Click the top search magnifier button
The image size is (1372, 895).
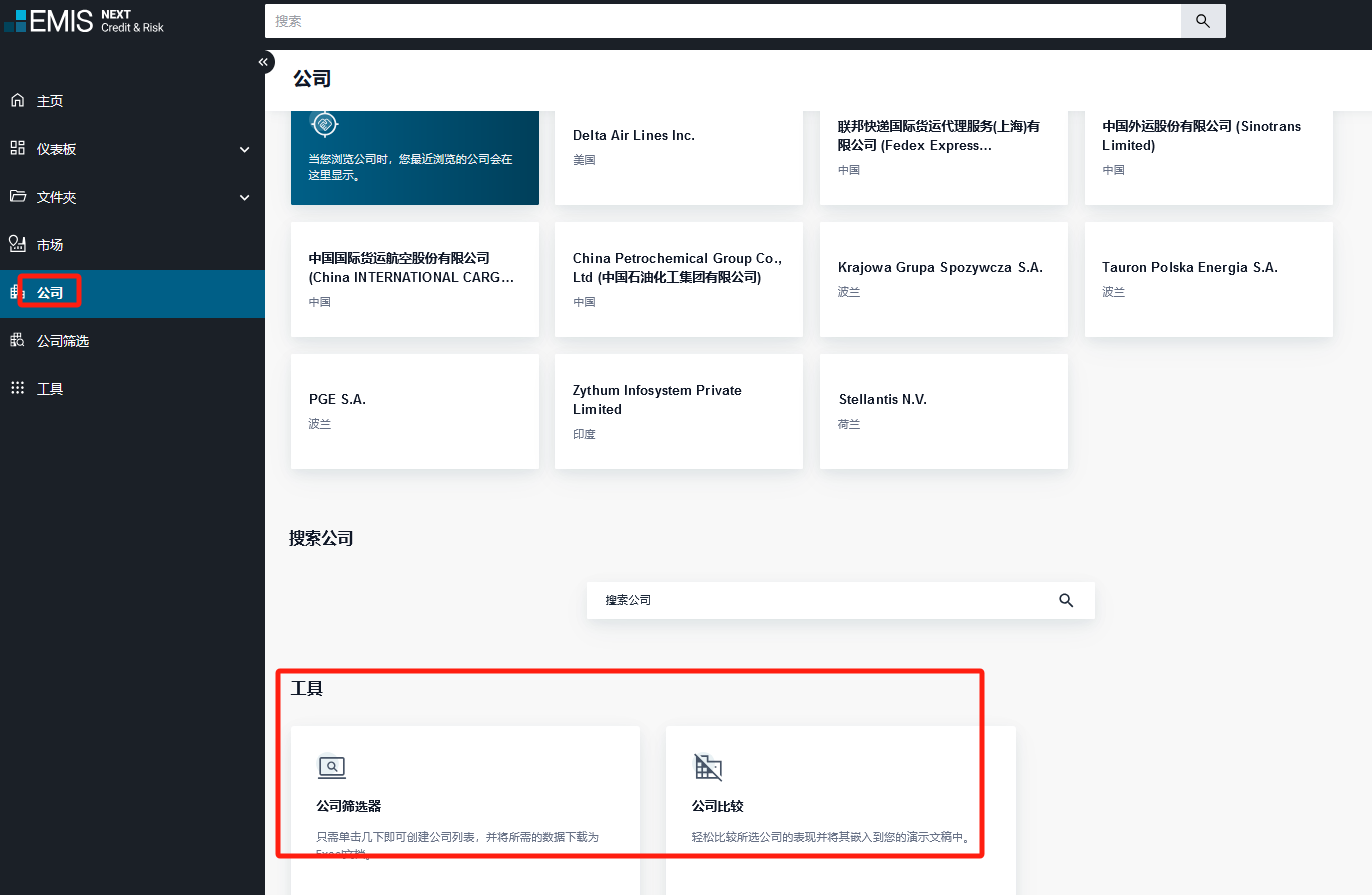point(1203,21)
